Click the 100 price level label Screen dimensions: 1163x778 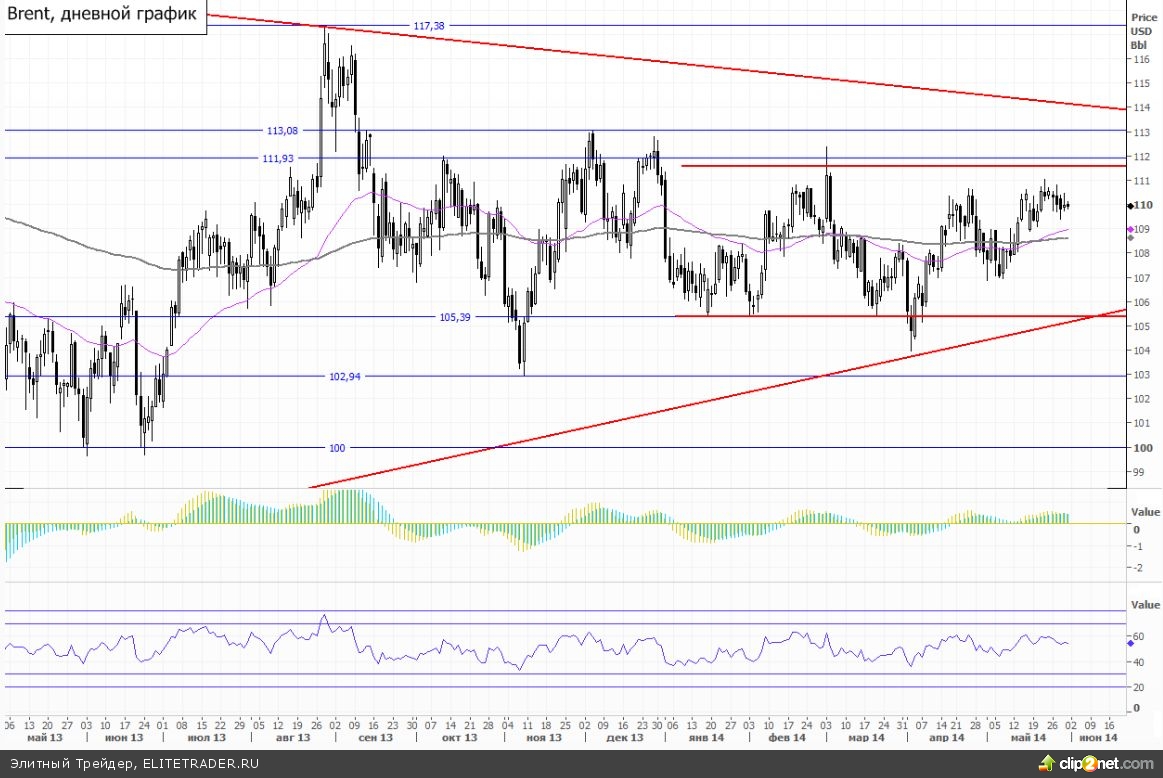[337, 448]
